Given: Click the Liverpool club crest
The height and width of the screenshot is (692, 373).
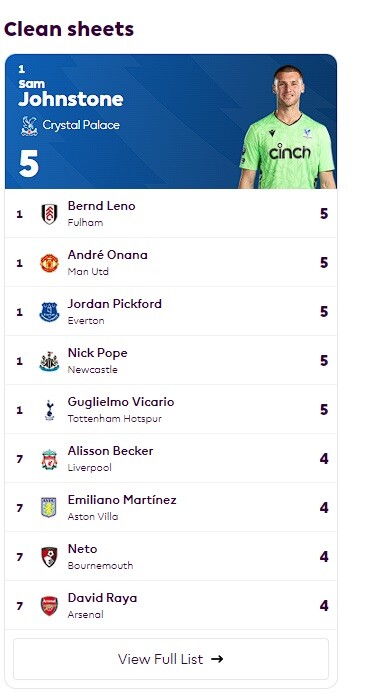Looking at the screenshot, I should (49, 459).
